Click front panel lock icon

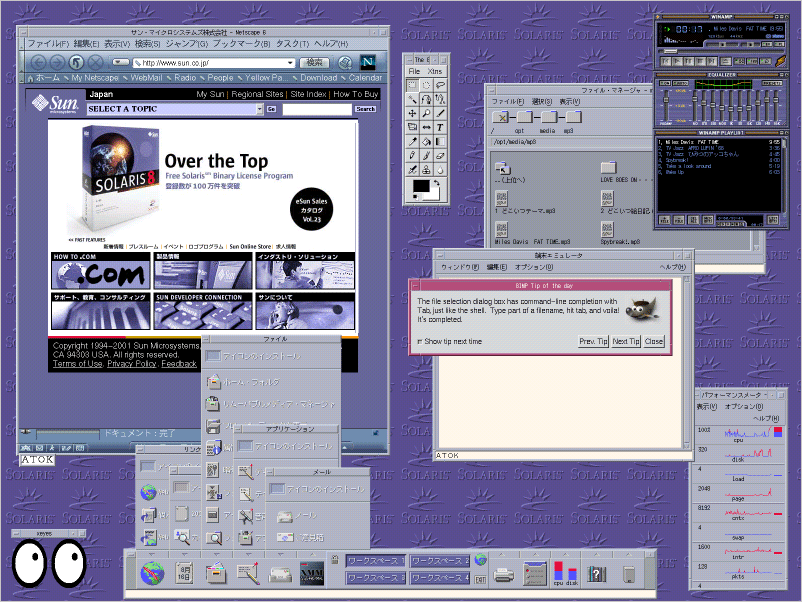[x=335, y=560]
